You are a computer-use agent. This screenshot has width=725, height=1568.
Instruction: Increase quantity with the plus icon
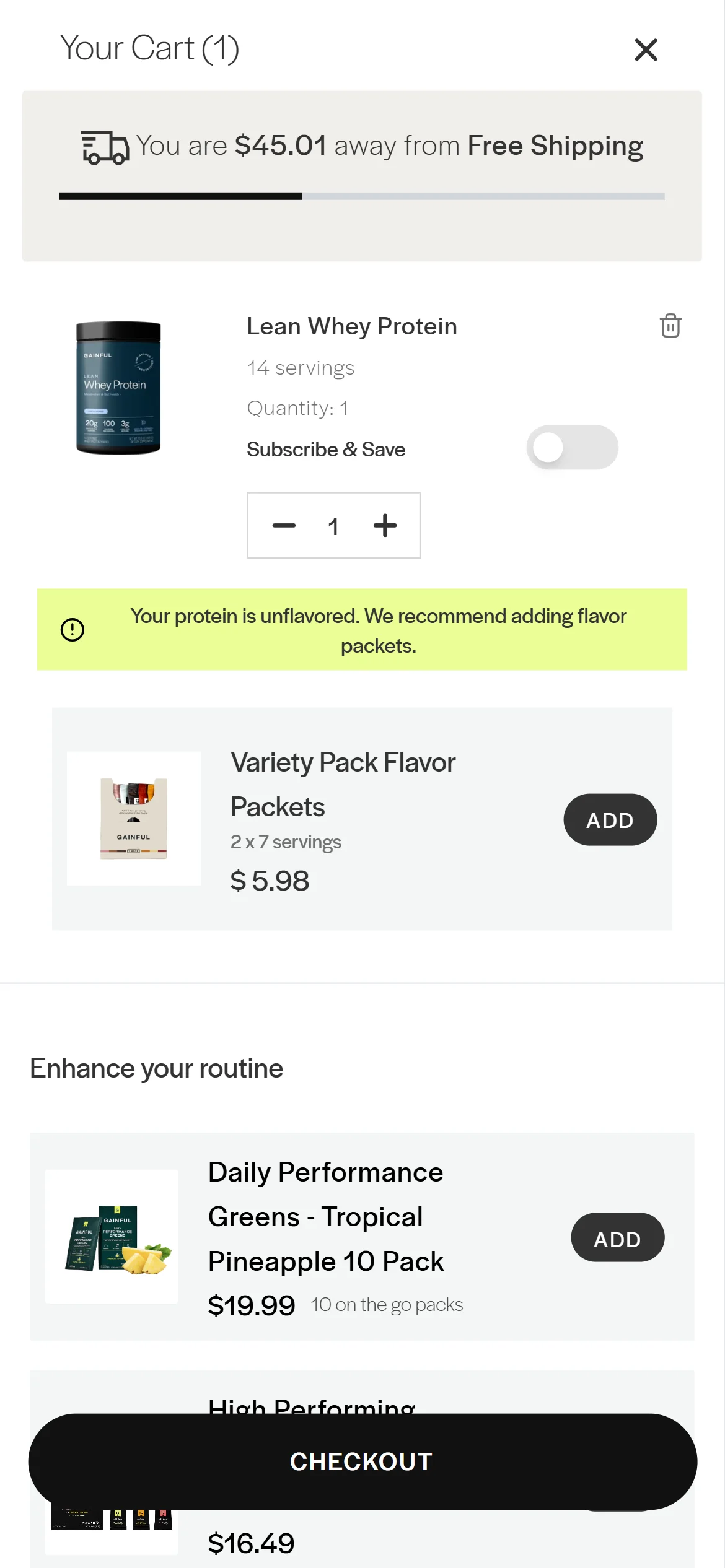point(385,526)
